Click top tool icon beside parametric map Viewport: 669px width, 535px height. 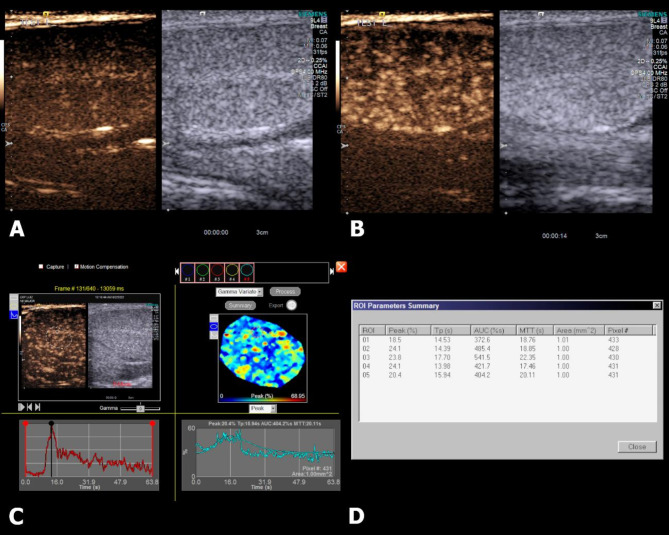(x=214, y=318)
